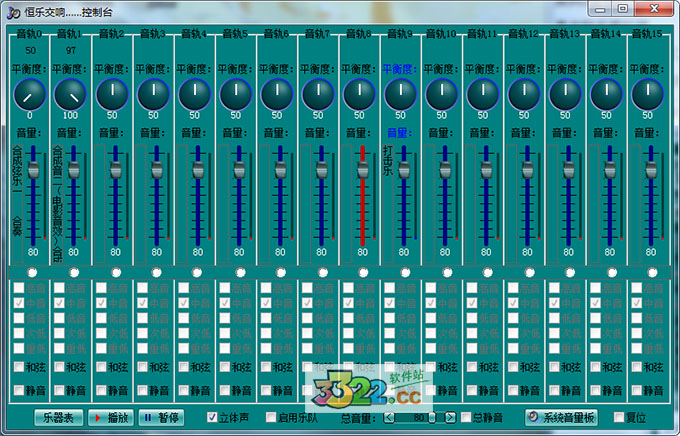Click the volume value 80 under 音轨8
This screenshot has width=680, height=436.
(363, 252)
